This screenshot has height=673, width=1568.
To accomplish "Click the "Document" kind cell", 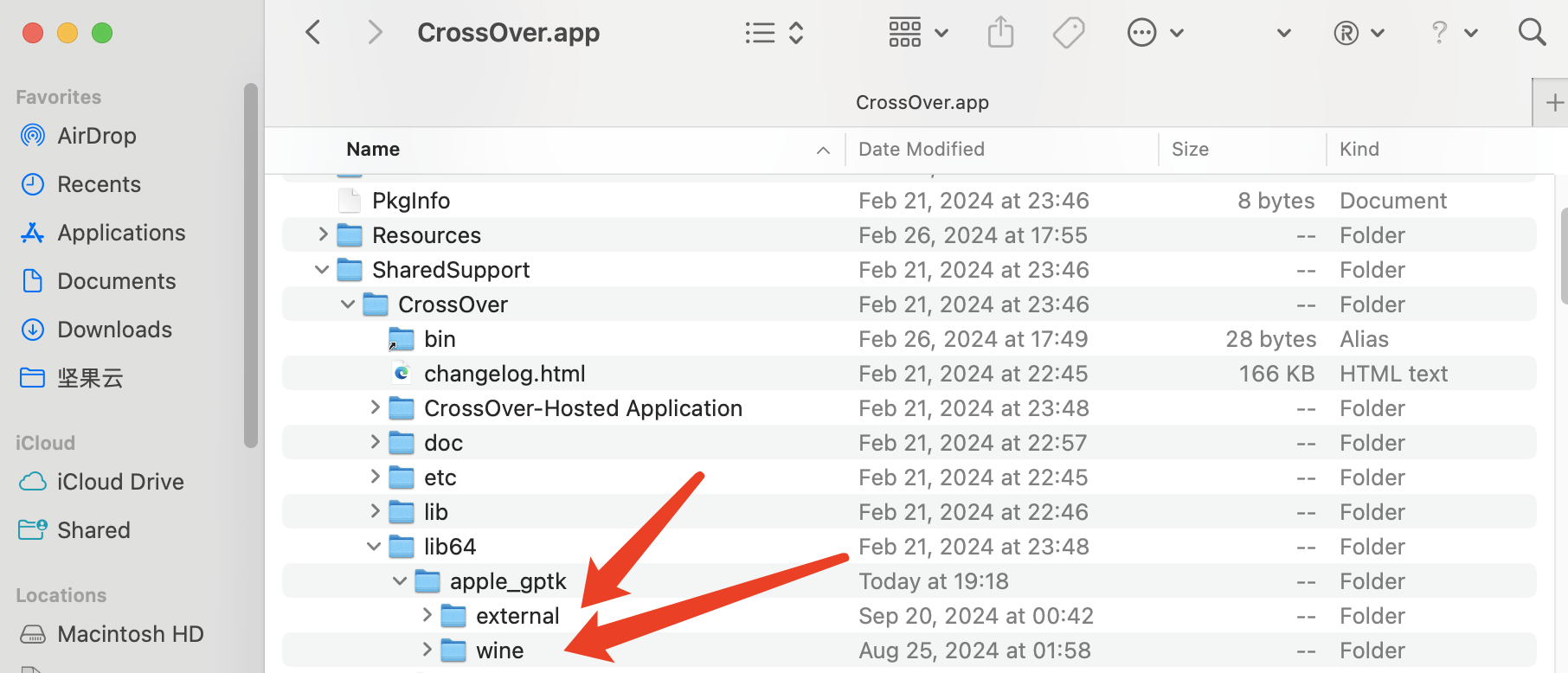I will 1393,201.
